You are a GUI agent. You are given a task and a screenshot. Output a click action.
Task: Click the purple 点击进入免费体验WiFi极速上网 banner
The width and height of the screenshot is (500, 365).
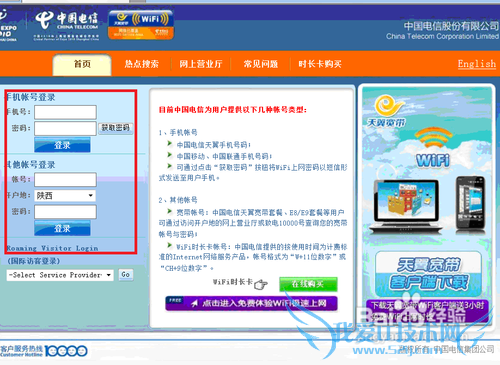(251, 303)
